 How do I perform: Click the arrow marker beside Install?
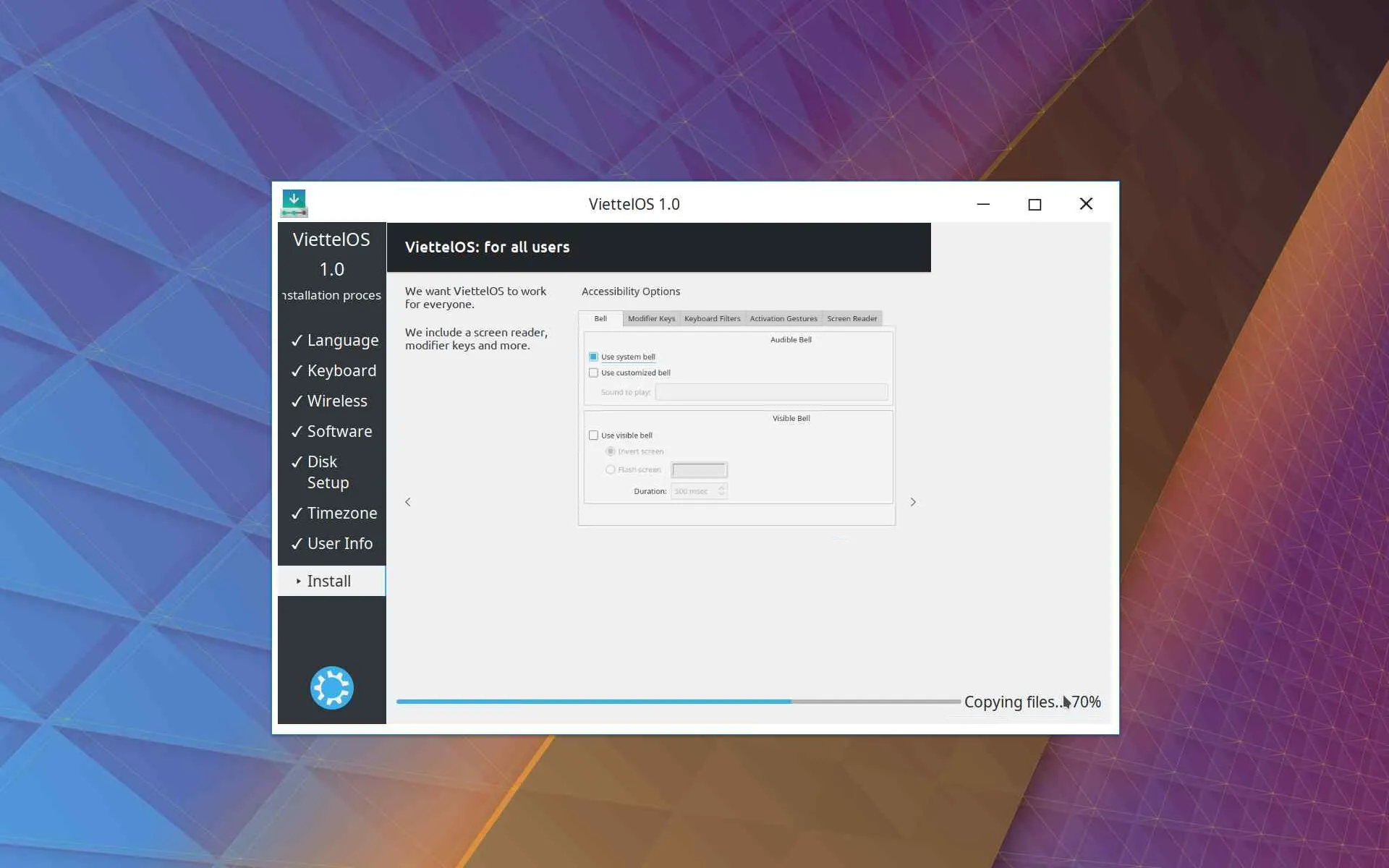click(x=298, y=581)
